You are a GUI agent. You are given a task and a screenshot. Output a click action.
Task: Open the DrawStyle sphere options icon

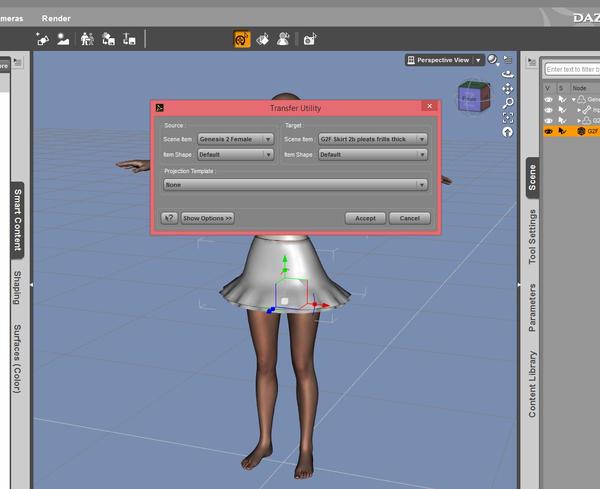tap(493, 60)
